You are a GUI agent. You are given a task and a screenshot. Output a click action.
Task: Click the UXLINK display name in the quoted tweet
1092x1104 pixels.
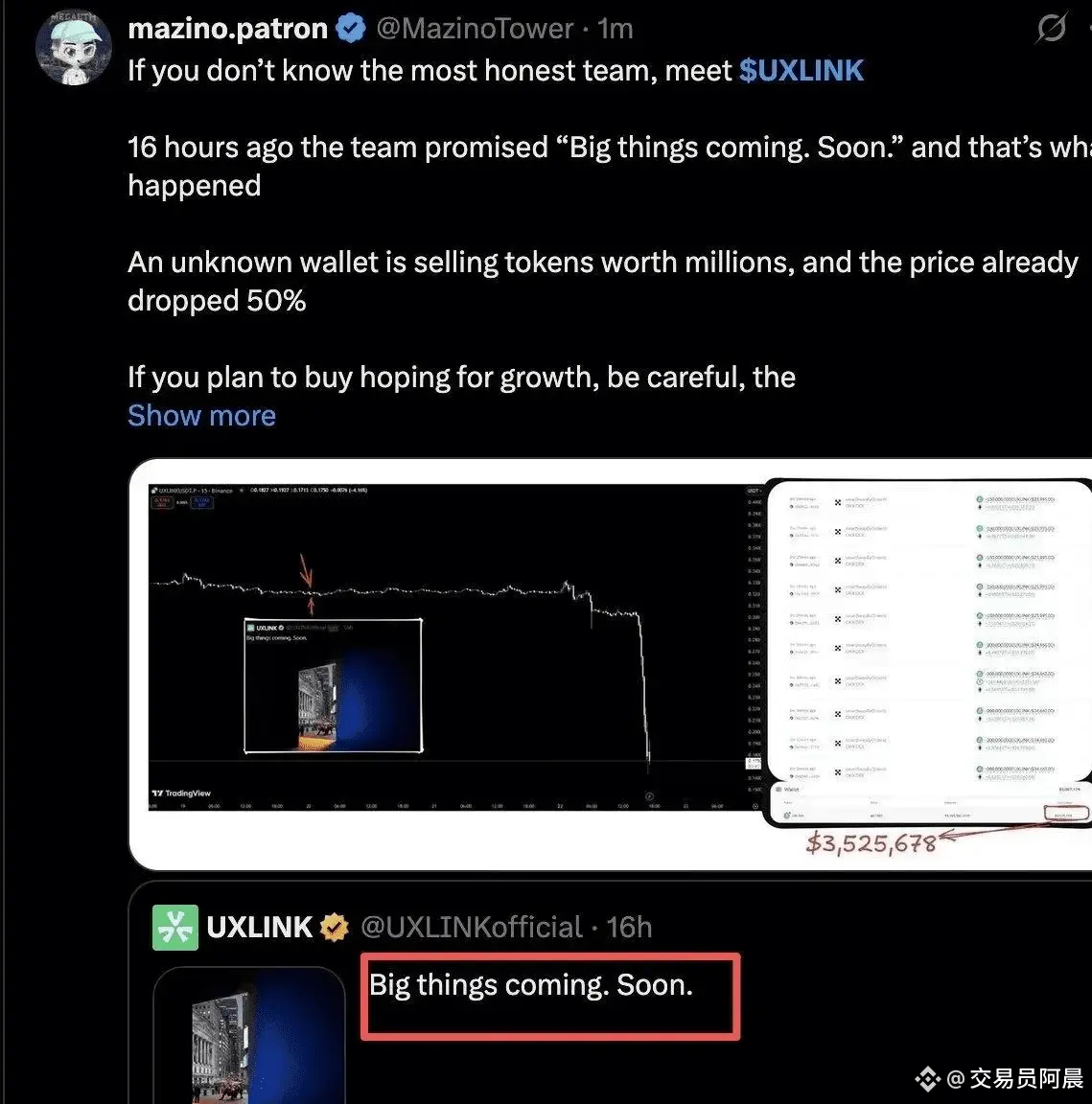[x=259, y=928]
